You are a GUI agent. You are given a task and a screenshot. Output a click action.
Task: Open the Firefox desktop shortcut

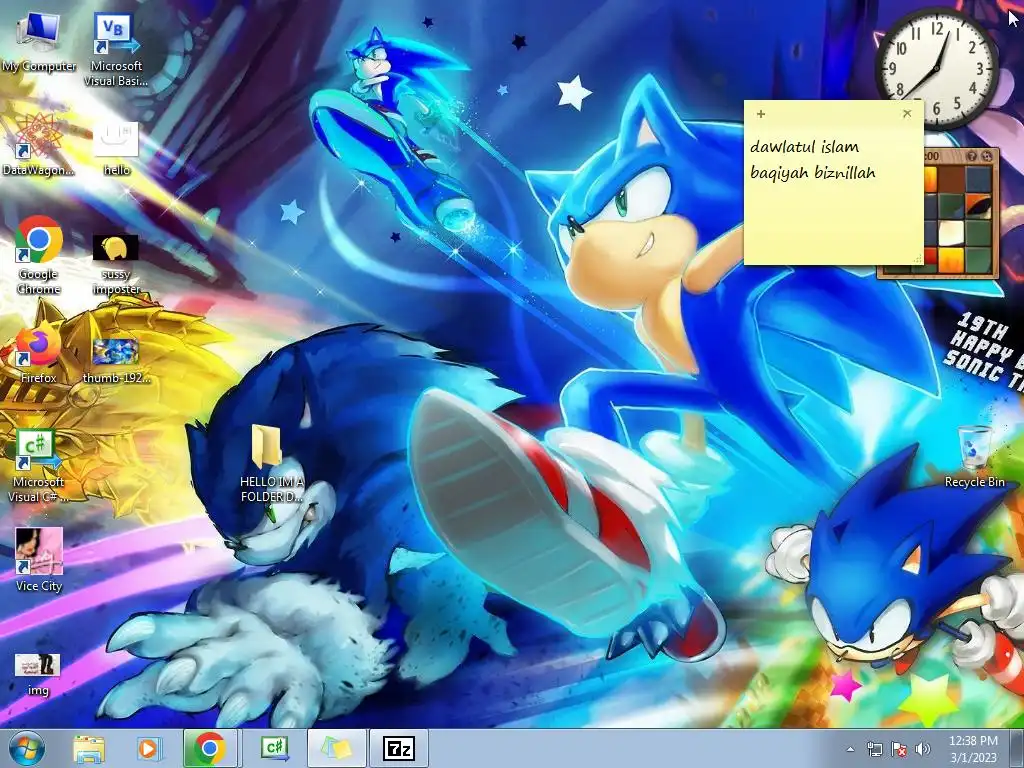pyautogui.click(x=38, y=353)
